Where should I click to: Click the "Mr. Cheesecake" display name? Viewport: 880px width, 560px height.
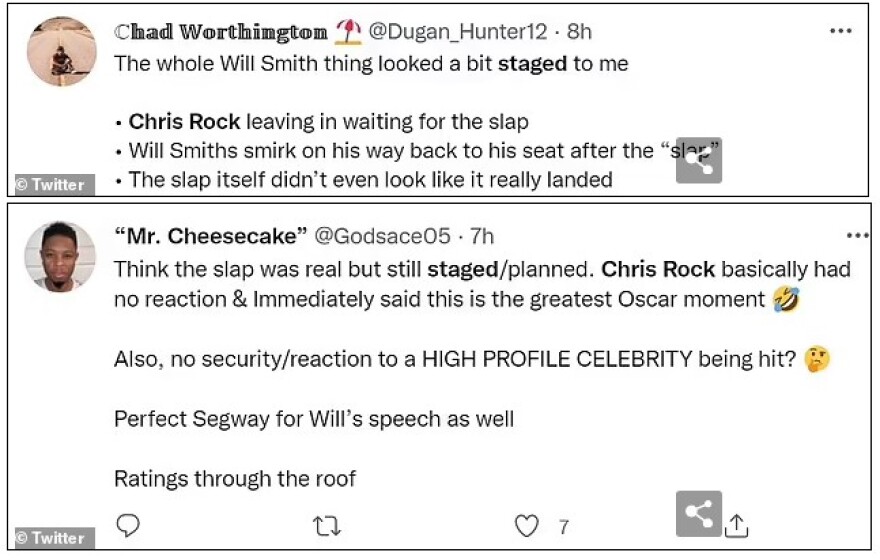[209, 237]
